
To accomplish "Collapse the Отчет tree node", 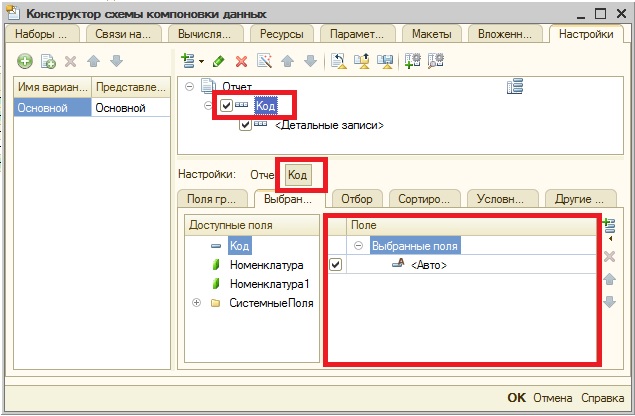I will click(x=189, y=88).
